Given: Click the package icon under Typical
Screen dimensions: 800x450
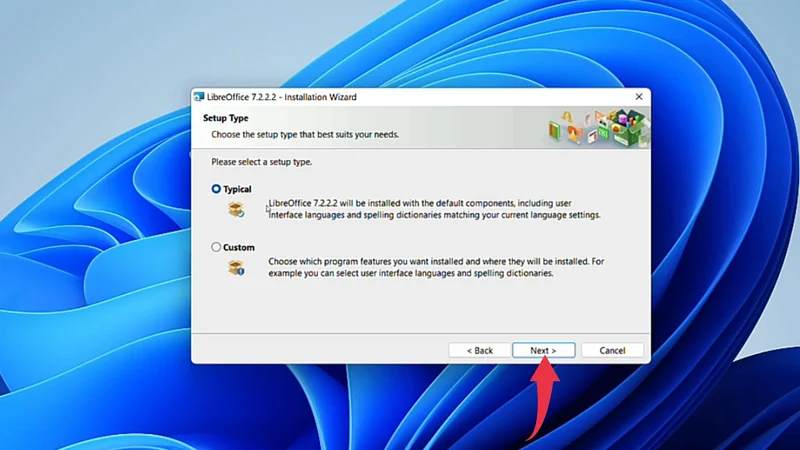Looking at the screenshot, I should tap(236, 209).
